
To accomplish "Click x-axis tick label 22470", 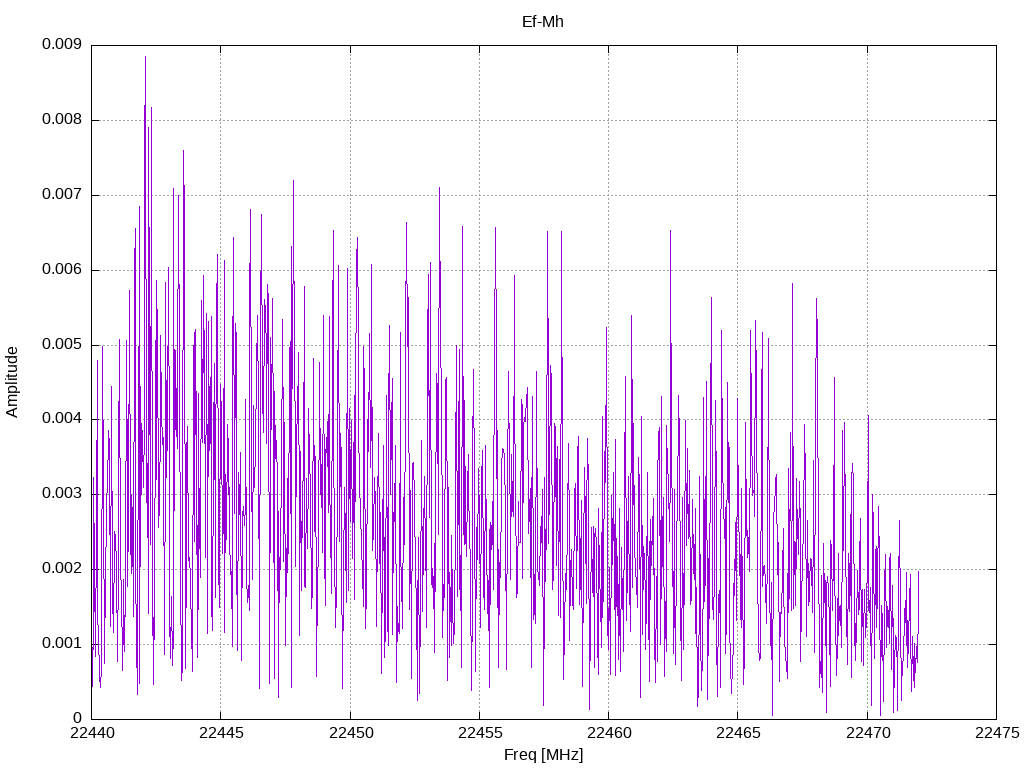I will click(x=867, y=733).
